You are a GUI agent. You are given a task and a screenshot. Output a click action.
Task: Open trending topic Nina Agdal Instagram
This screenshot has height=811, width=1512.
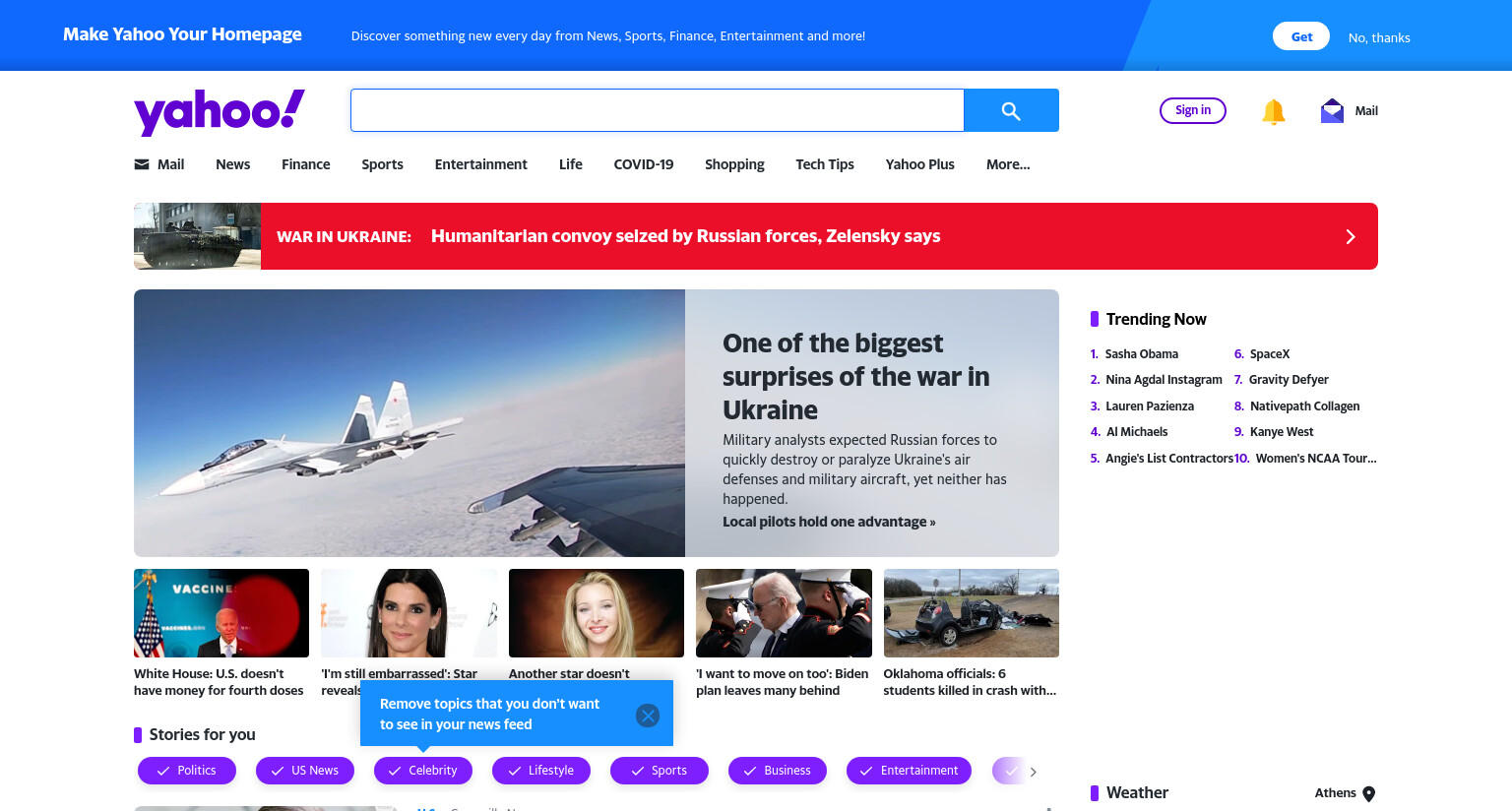[x=1164, y=380]
